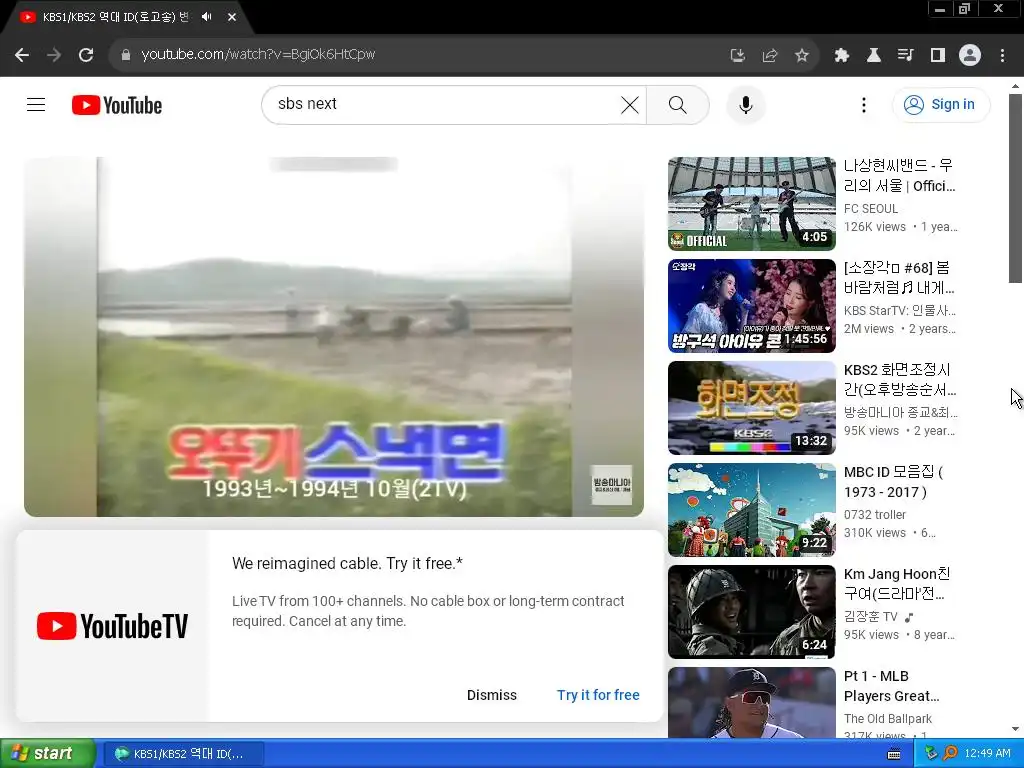Bookmark this page with the star icon
The image size is (1024, 768).
pyautogui.click(x=802, y=55)
